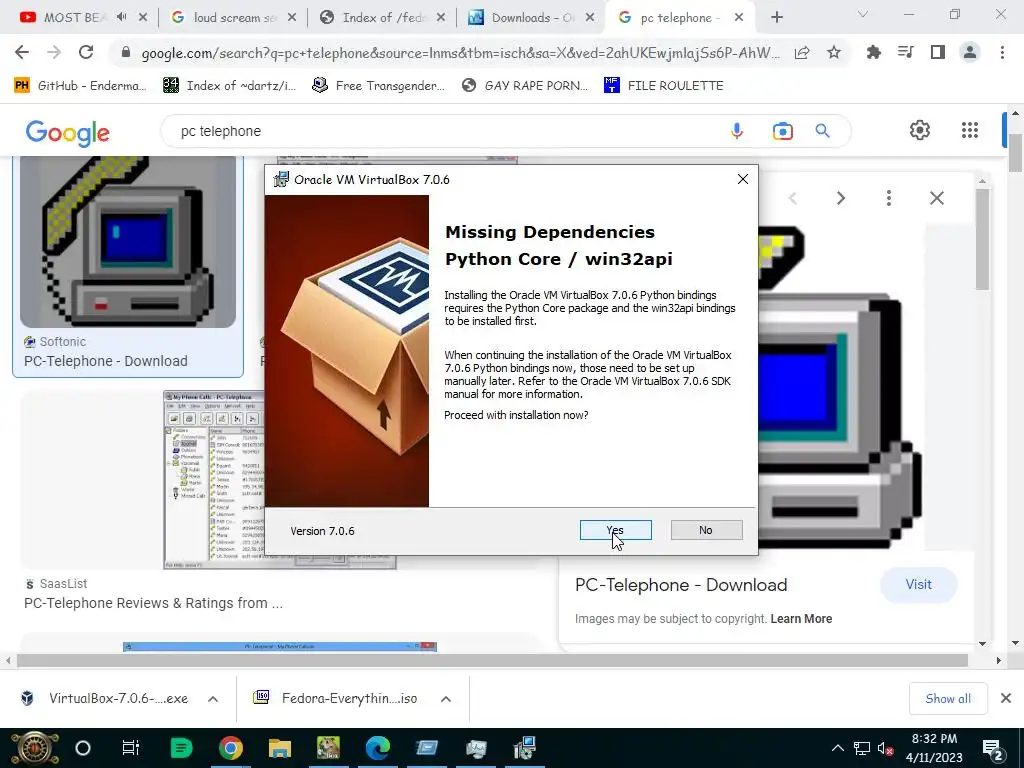Image resolution: width=1024 pixels, height=768 pixels.
Task: Open the Softonic PC-Telephone image thumbnail
Action: [x=128, y=242]
